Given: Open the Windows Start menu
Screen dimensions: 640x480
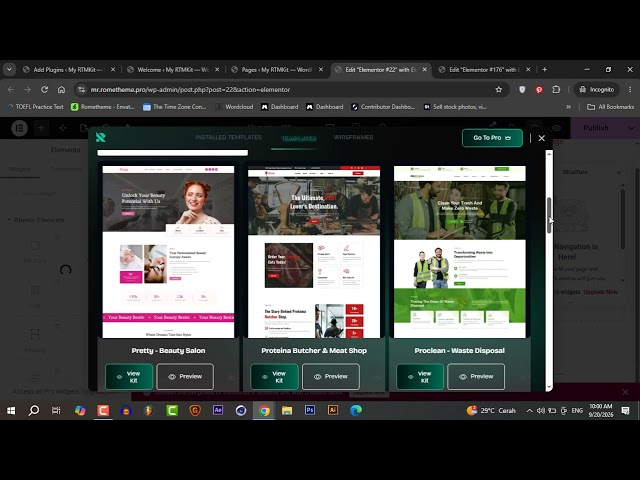Looking at the screenshot, I should coord(11,411).
